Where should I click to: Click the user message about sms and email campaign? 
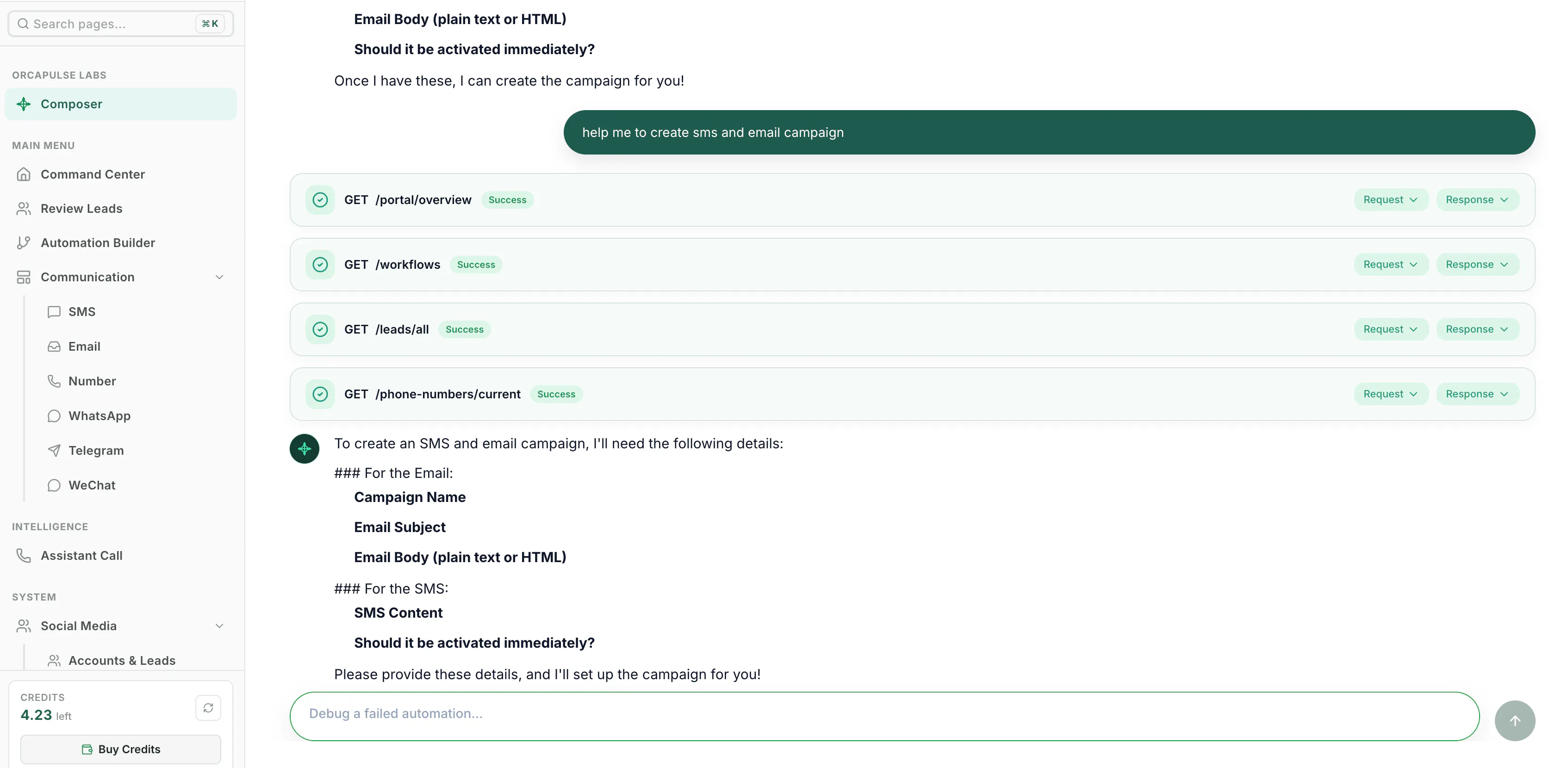[x=1049, y=132]
